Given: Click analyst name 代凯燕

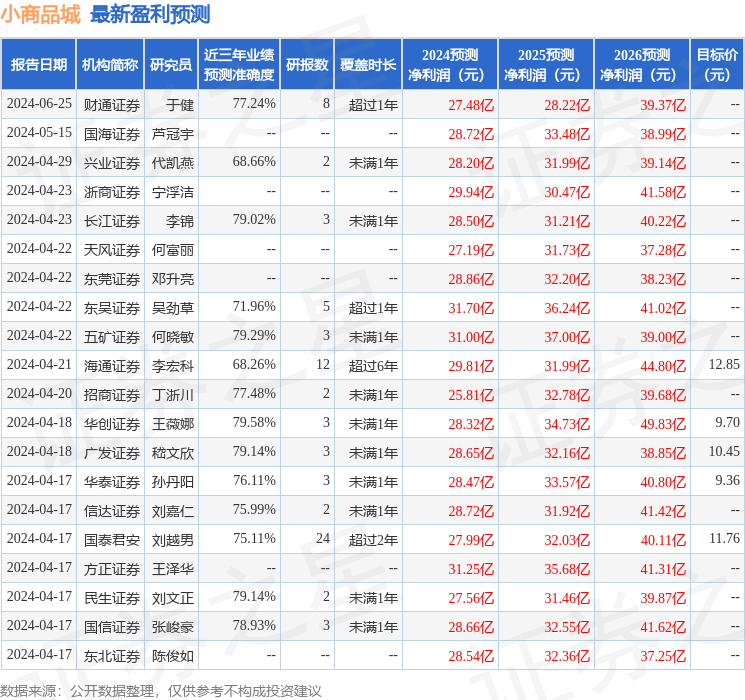Looking at the screenshot, I should point(172,163).
